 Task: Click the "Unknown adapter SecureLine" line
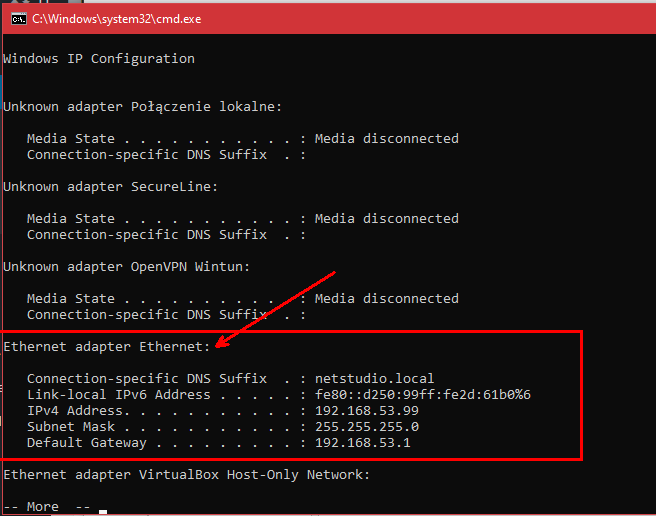pyautogui.click(x=110, y=187)
